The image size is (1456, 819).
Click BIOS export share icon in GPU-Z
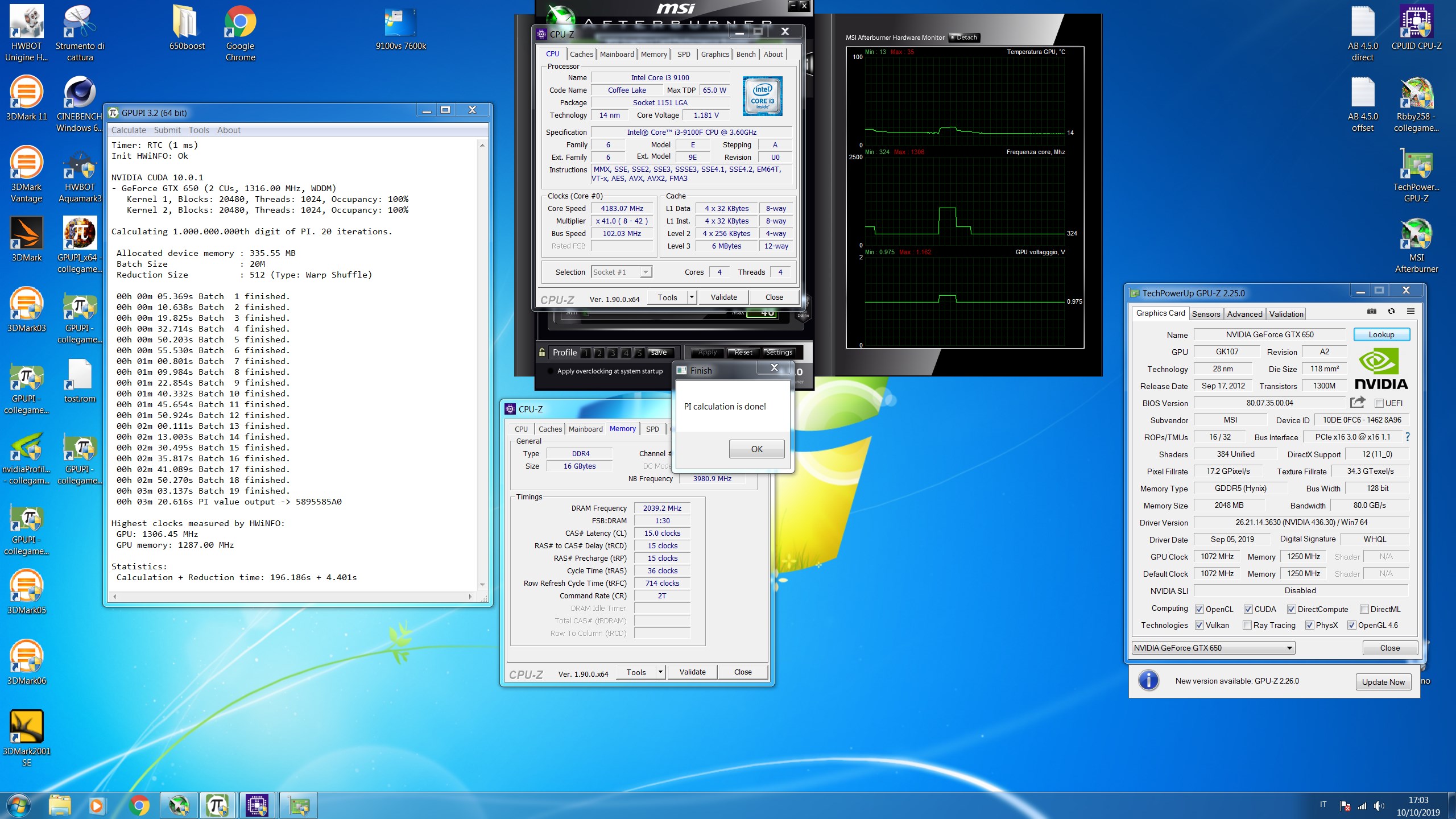click(x=1358, y=403)
